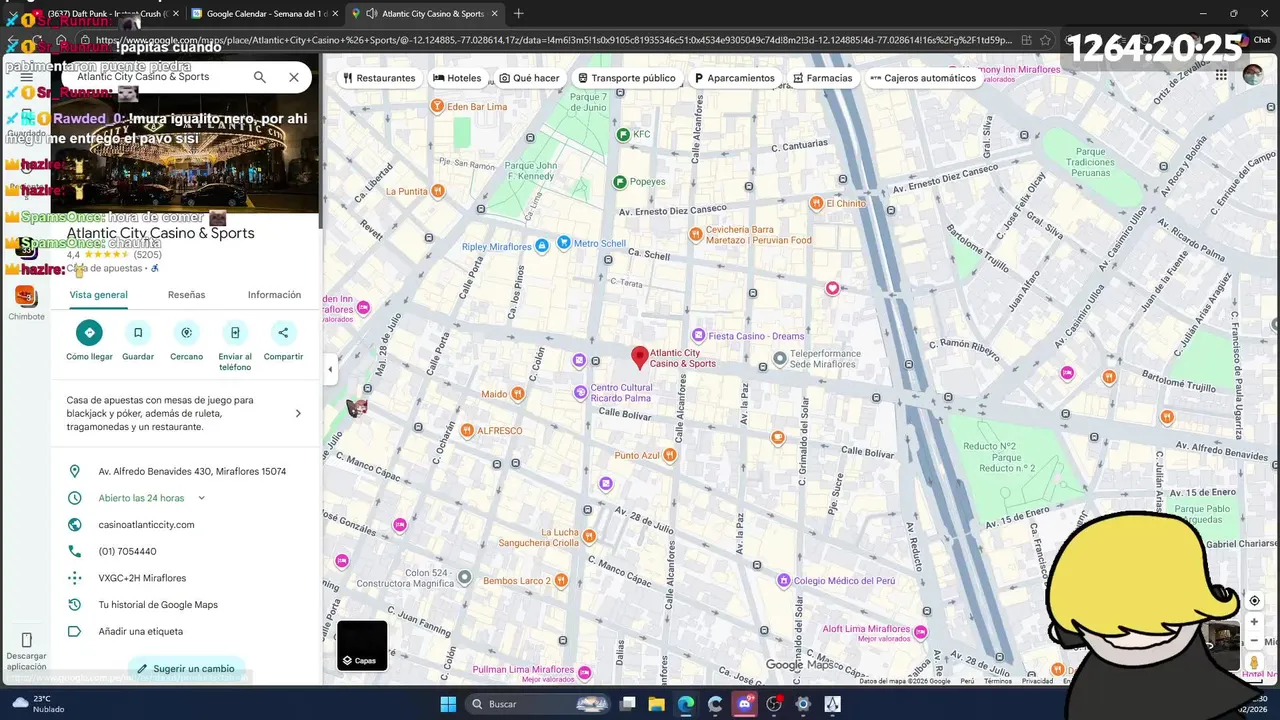
Task: Select the Cajeros automáticos chip
Action: tap(923, 78)
